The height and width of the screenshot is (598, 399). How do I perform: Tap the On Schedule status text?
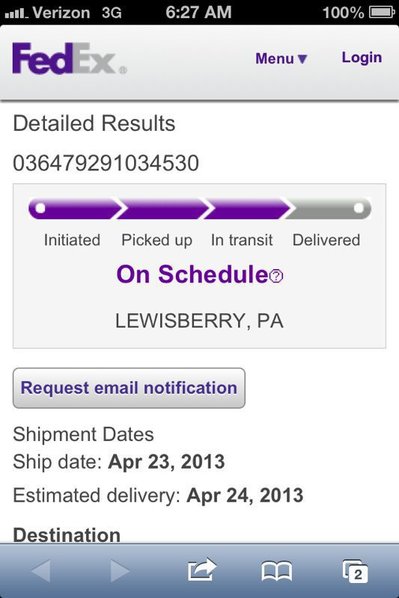(x=192, y=274)
